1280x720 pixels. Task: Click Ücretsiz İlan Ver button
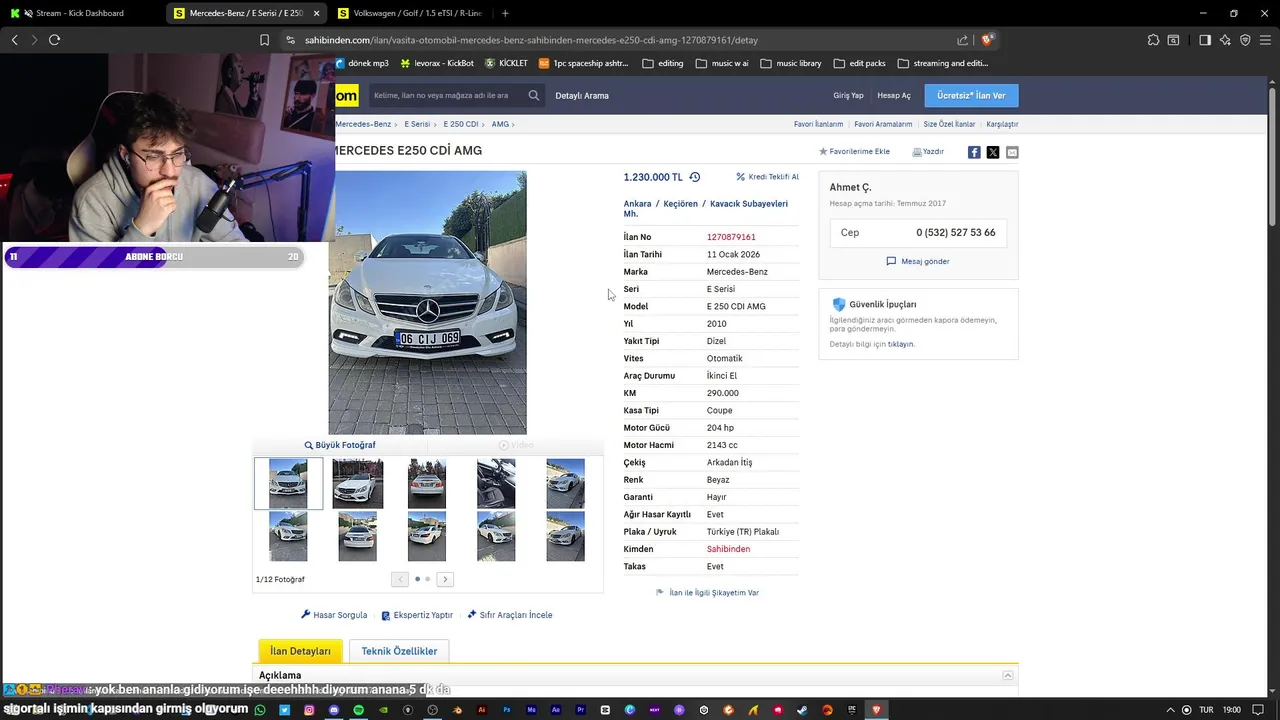(971, 95)
